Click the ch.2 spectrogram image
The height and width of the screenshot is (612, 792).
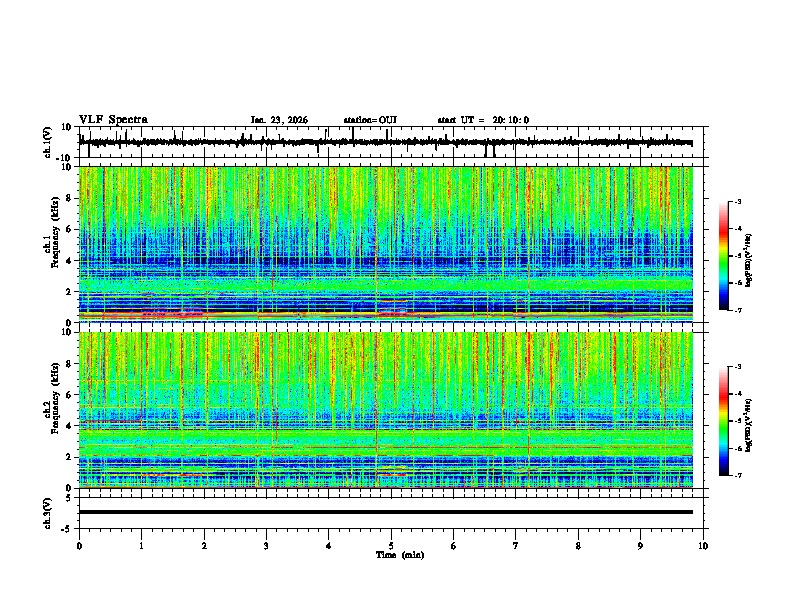coord(386,410)
